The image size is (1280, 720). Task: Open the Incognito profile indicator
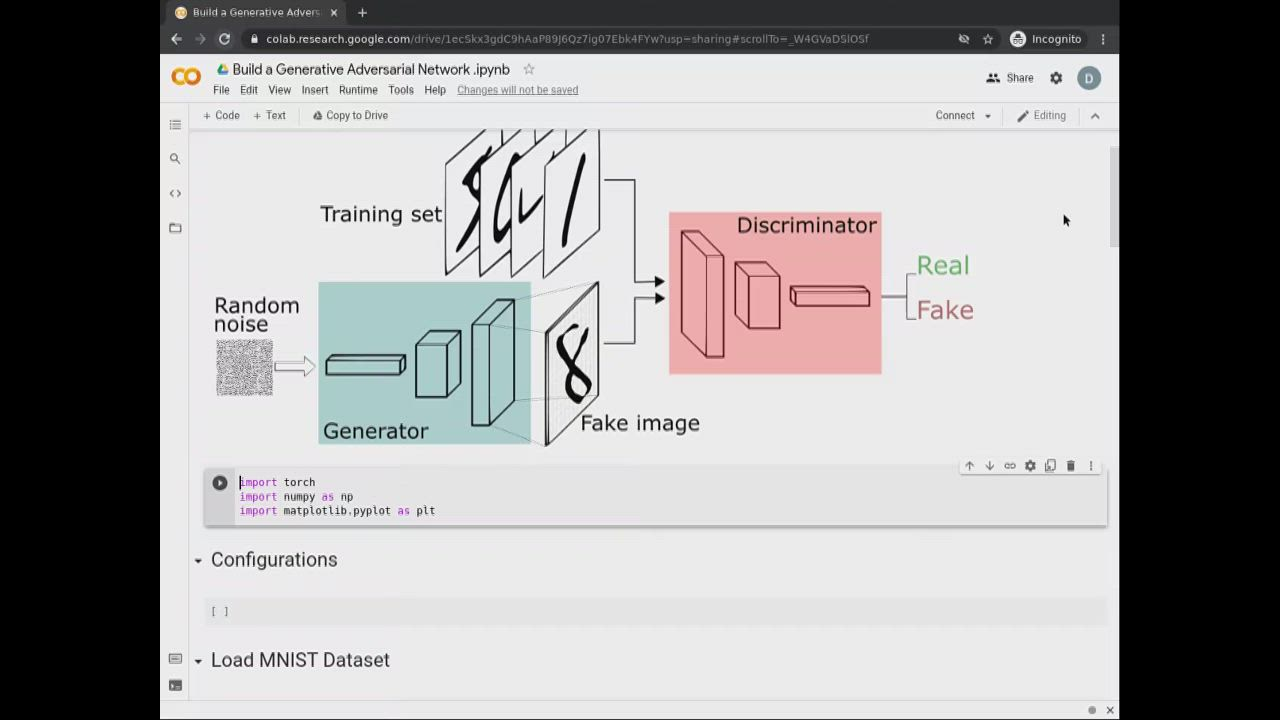click(1046, 39)
